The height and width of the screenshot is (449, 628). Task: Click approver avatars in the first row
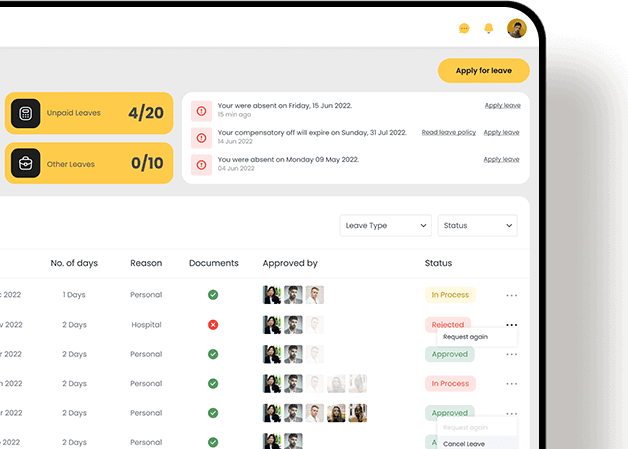293,295
